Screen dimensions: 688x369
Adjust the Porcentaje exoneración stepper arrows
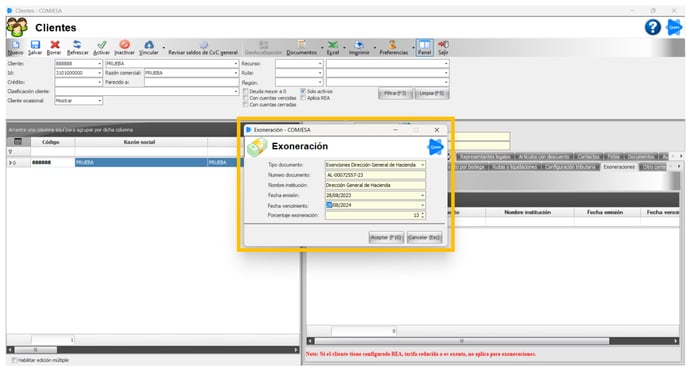(x=423, y=215)
